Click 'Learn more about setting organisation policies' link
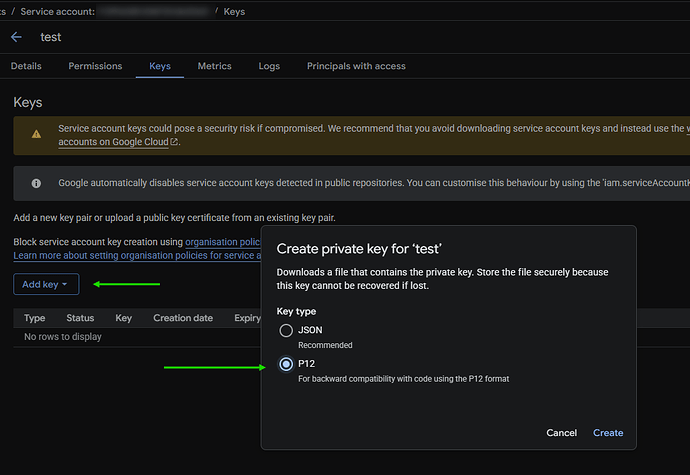Screen dimensions: 690x475 point(130,256)
